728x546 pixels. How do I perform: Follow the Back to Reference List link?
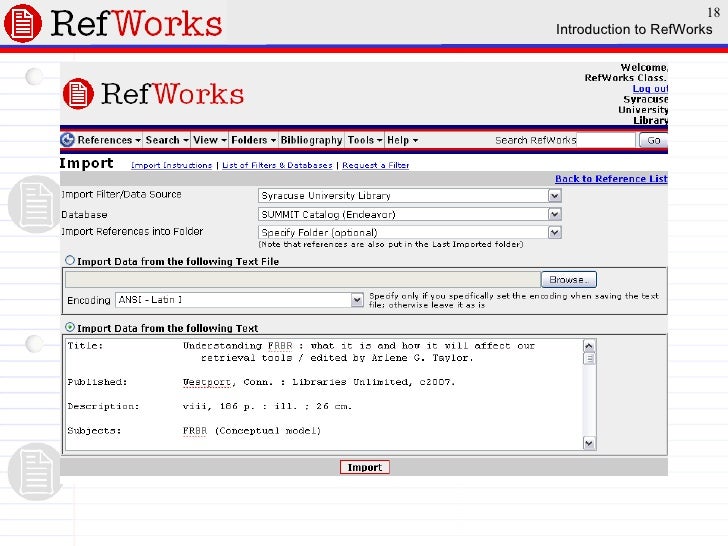coord(610,179)
